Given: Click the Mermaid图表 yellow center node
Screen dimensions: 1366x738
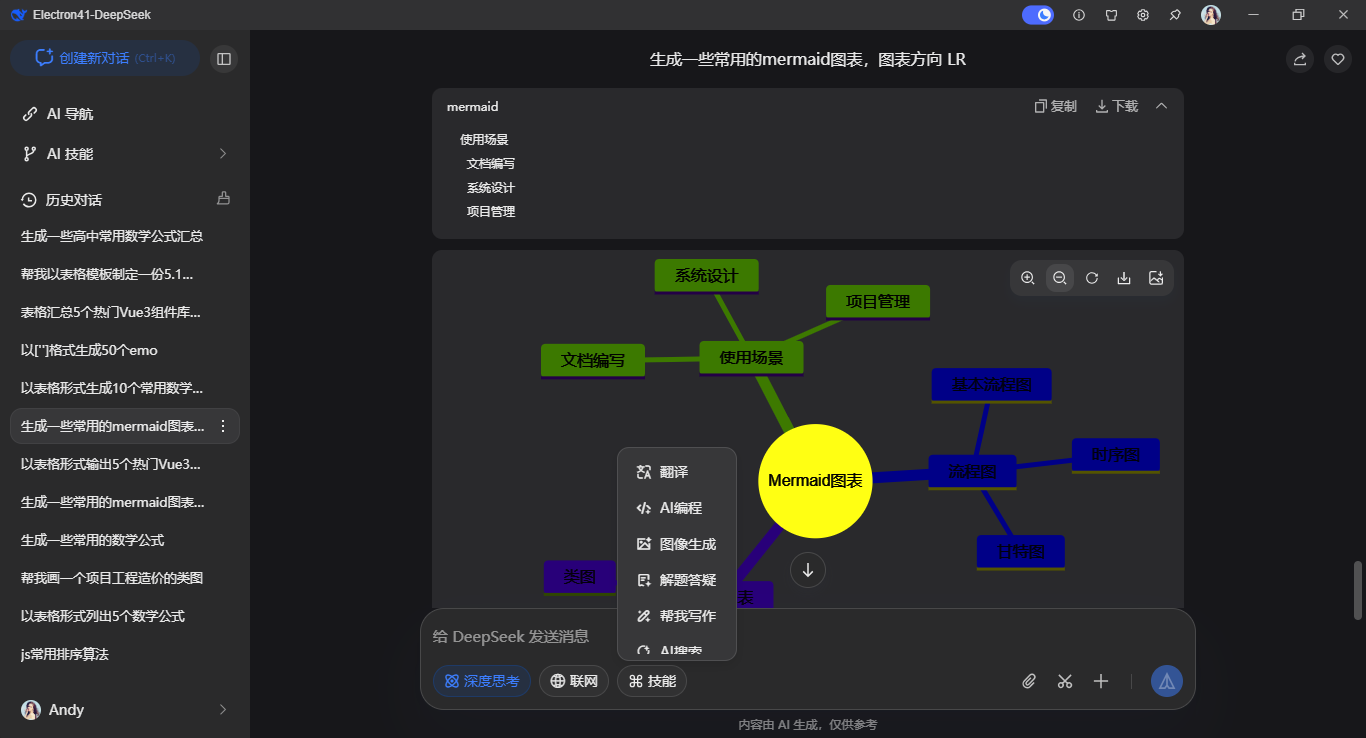Looking at the screenshot, I should coord(815,481).
